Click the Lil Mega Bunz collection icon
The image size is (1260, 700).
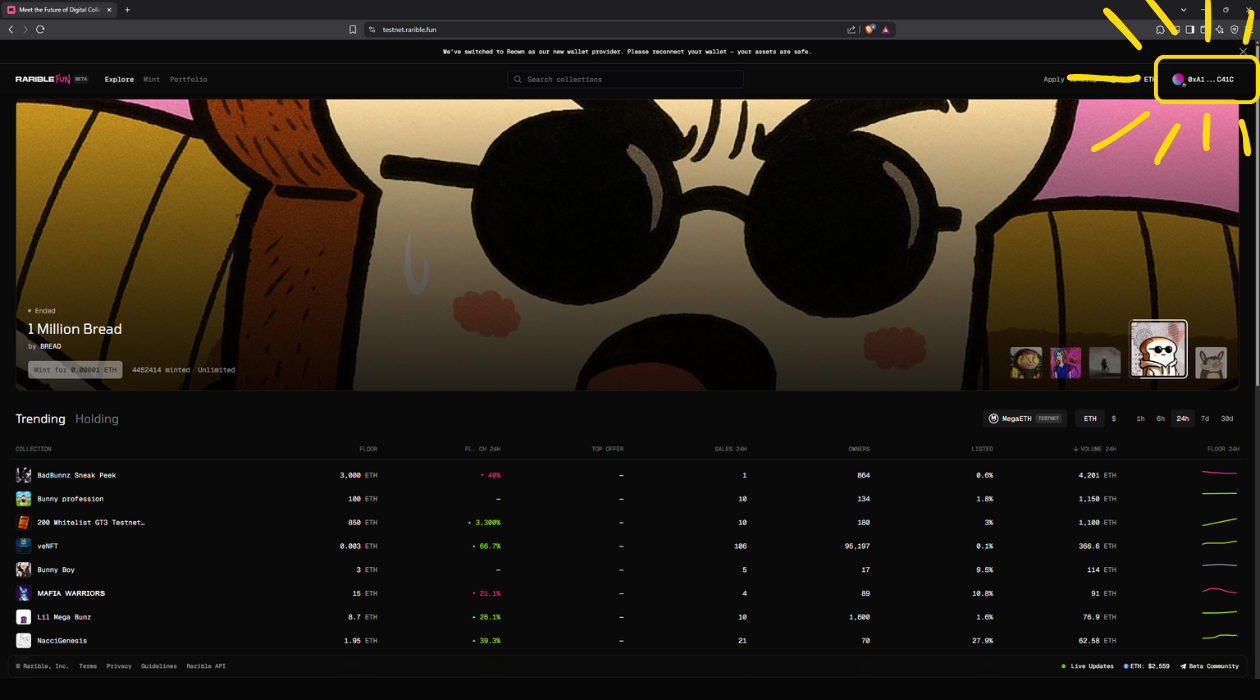click(23, 617)
